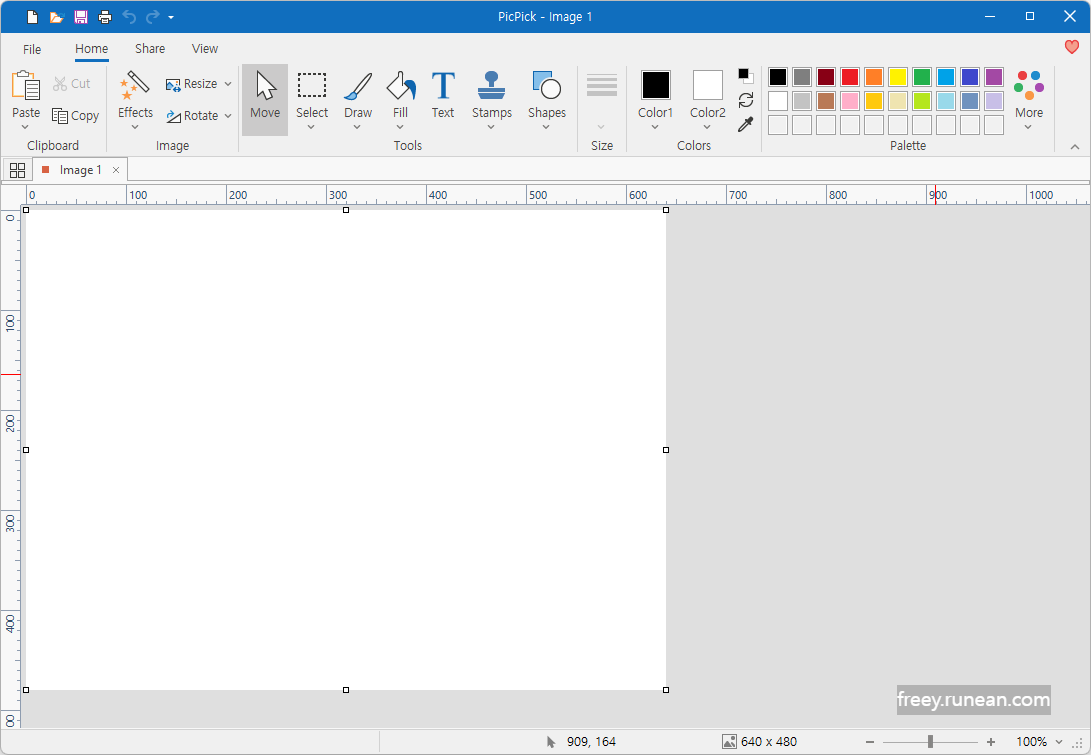This screenshot has height=755, width=1091.
Task: Choose the purple palette swatch
Action: tap(994, 77)
